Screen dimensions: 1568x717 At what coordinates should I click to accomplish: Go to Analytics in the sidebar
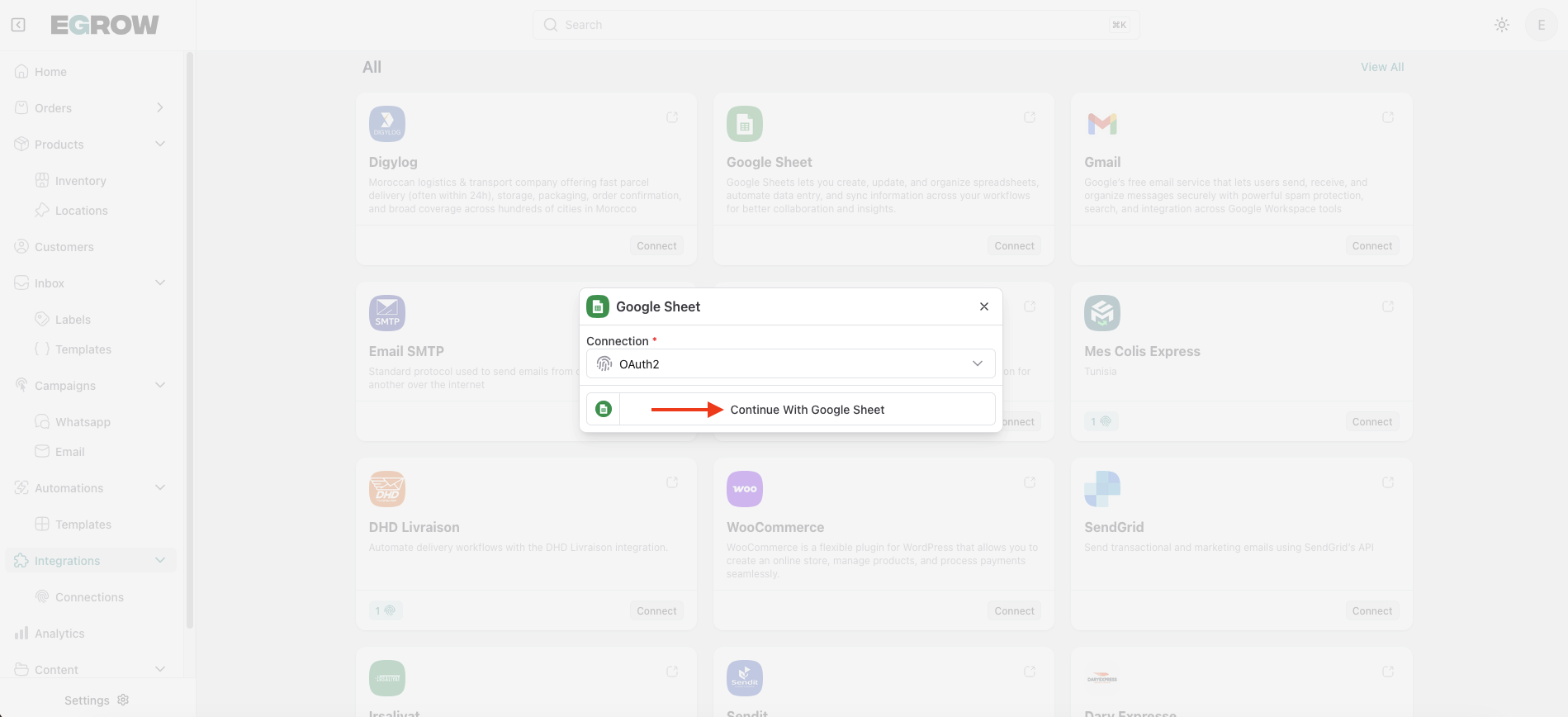[59, 634]
